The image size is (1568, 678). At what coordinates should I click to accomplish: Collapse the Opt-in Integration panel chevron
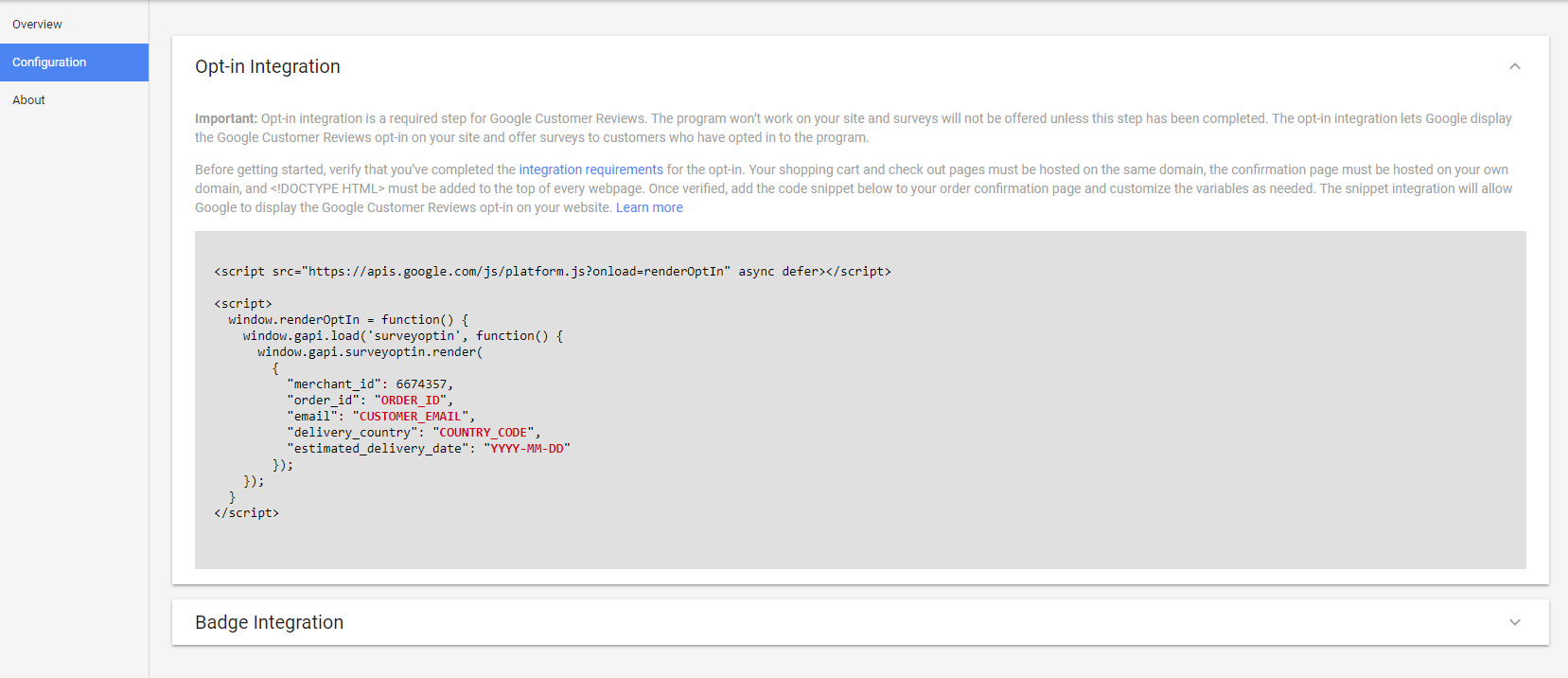[1514, 66]
